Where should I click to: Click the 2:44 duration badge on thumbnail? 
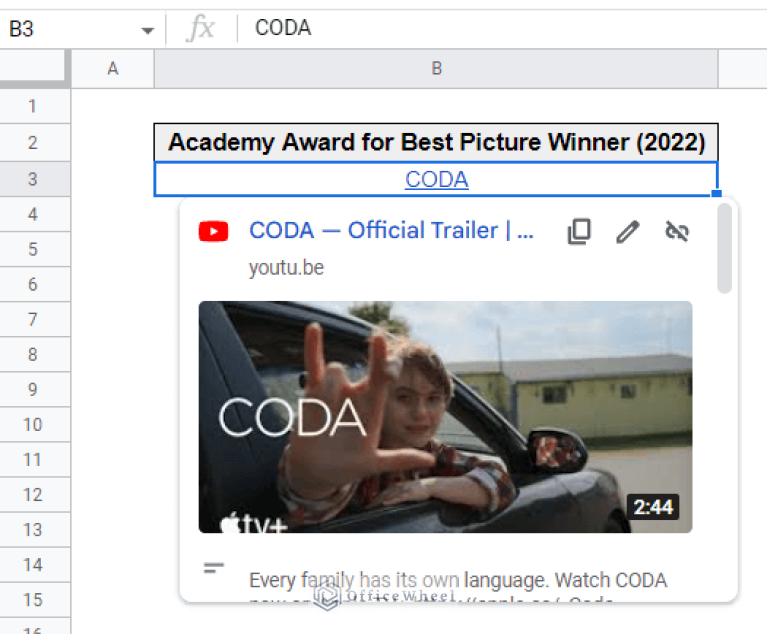click(653, 507)
